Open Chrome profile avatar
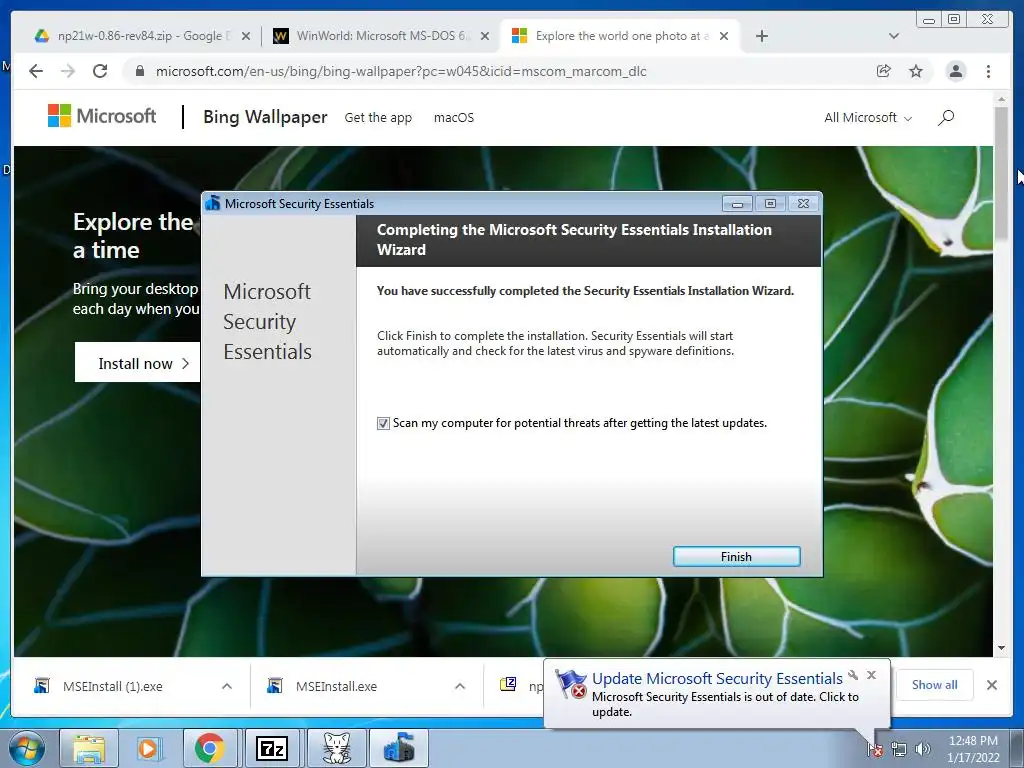This screenshot has height=768, width=1024. (955, 71)
